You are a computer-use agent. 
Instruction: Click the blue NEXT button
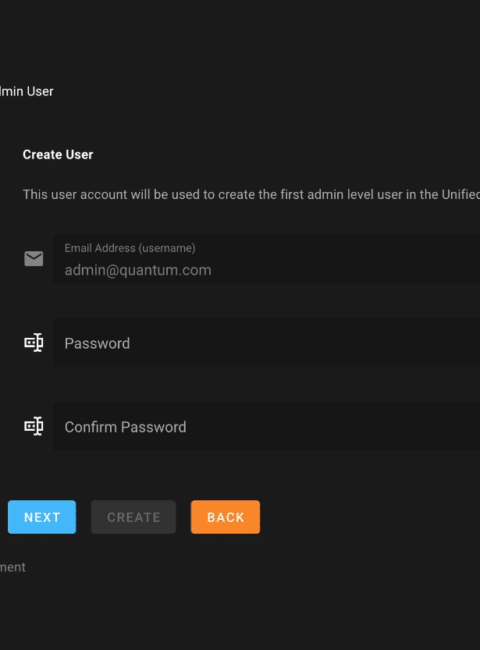tap(42, 517)
